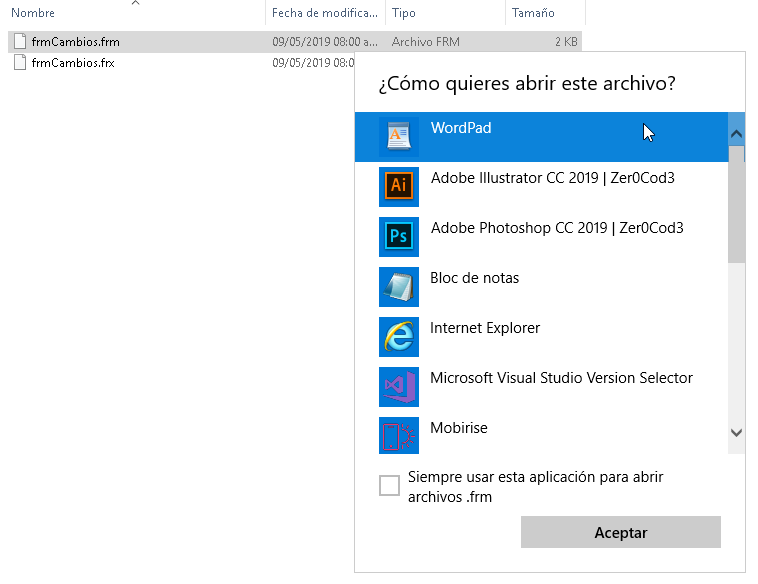Click the app list scrollbar thumb

point(736,204)
